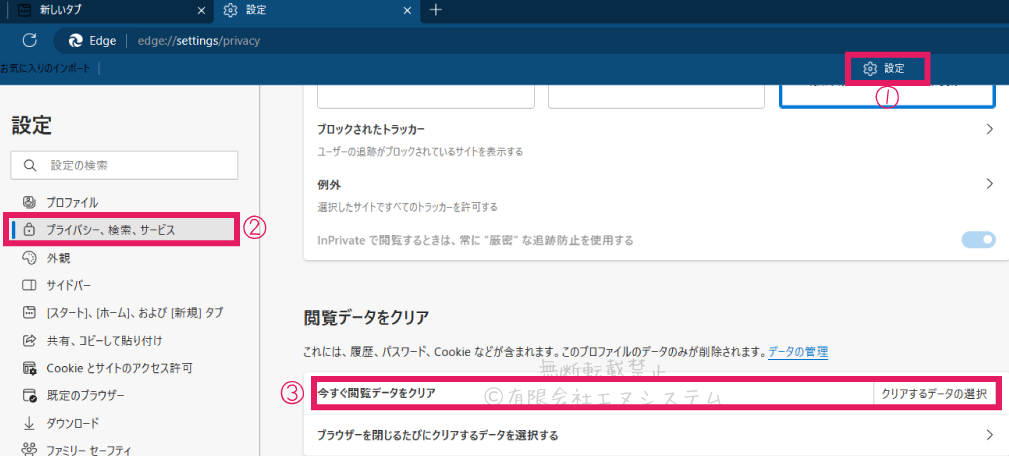Screen dimensions: 1009x456
Task: Click the 新しいタブ tab page icon
Action: coord(24,10)
